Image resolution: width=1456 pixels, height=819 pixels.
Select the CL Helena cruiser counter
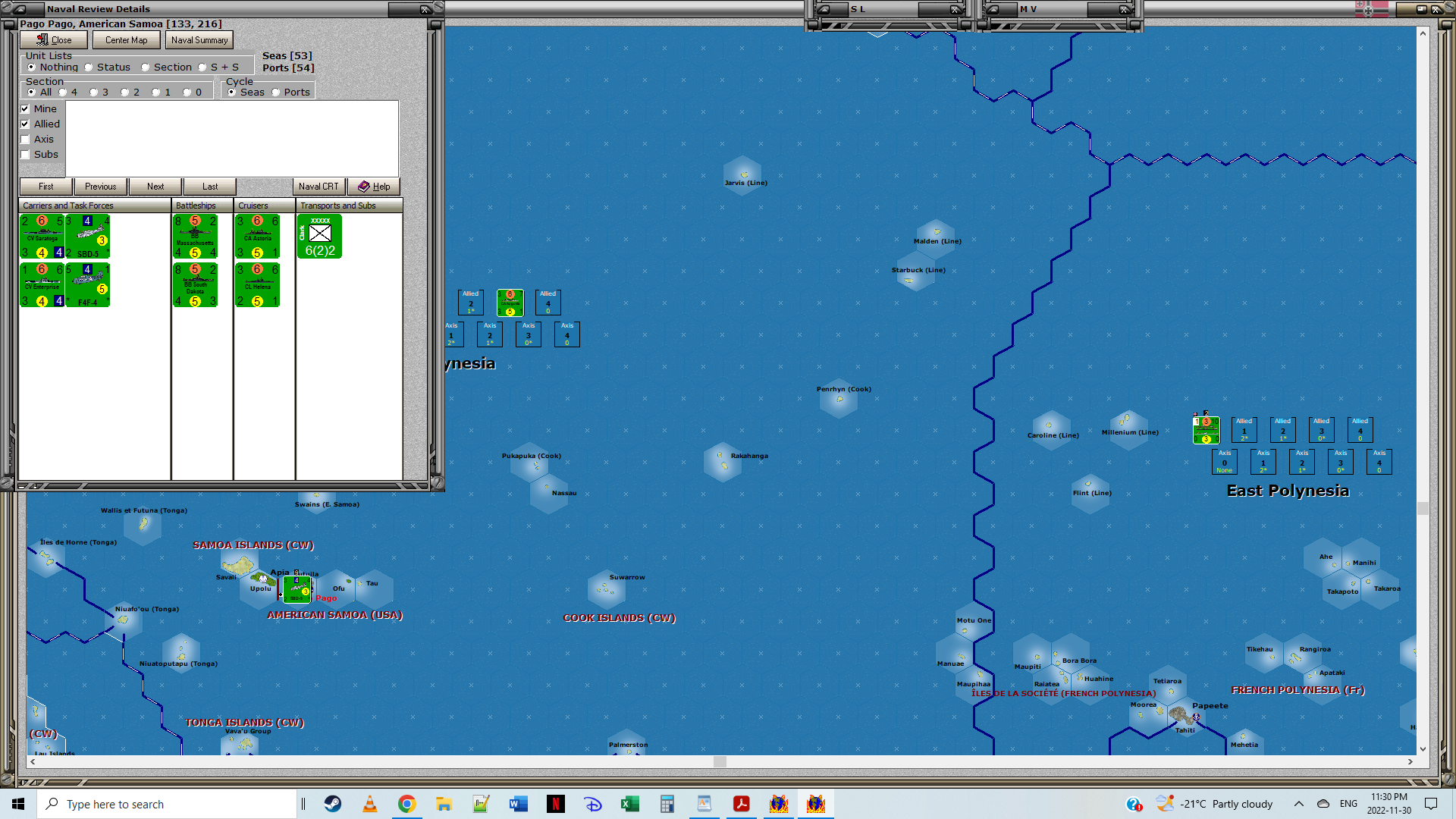[x=257, y=285]
